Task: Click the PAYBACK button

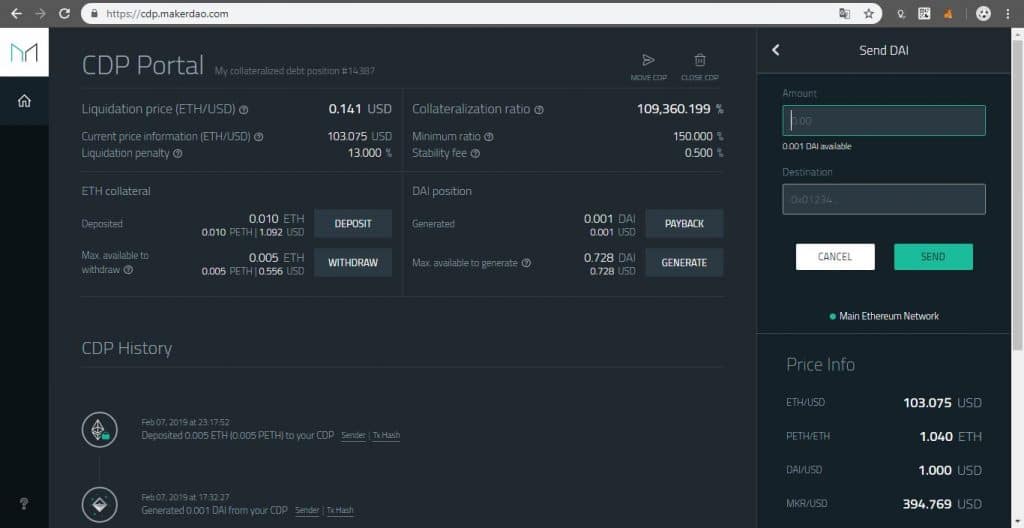Action: point(684,223)
